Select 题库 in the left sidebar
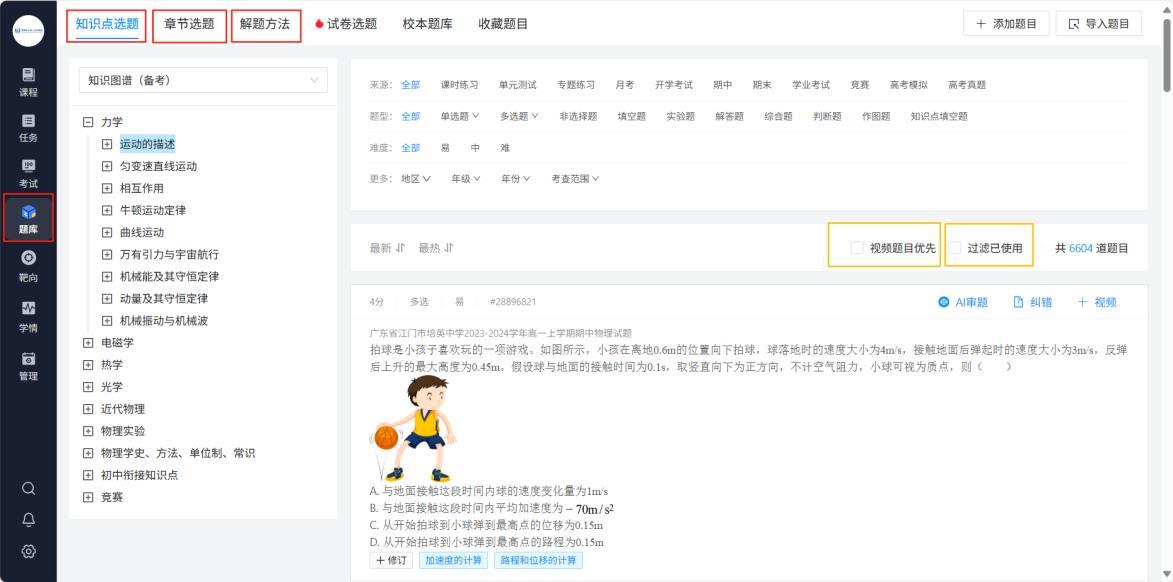 (28, 218)
